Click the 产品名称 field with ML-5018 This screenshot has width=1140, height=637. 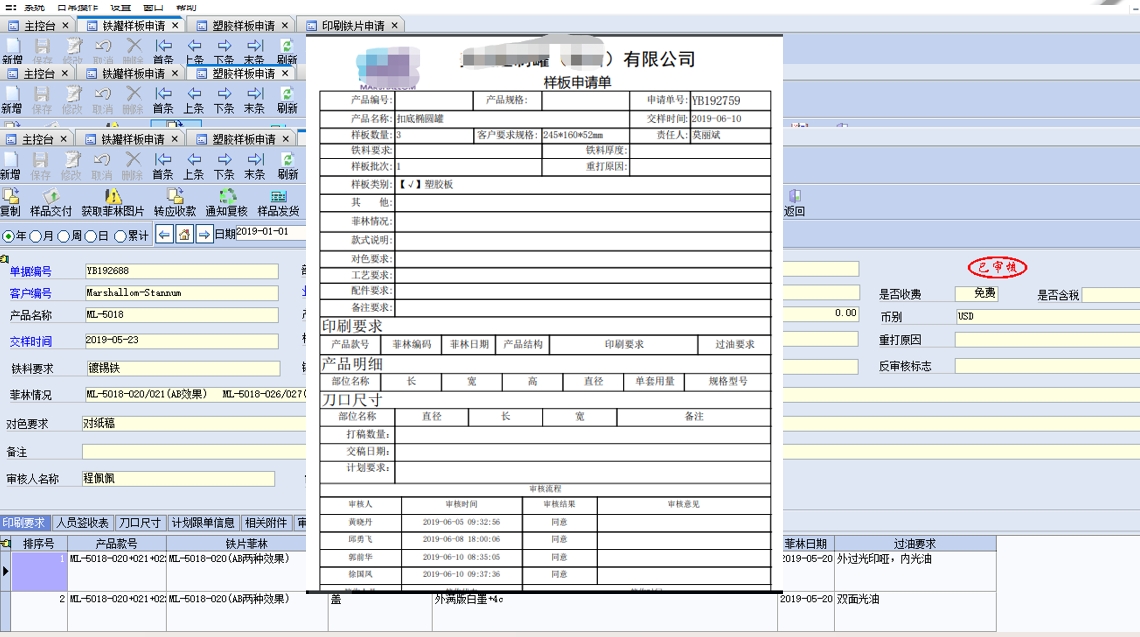pos(182,315)
